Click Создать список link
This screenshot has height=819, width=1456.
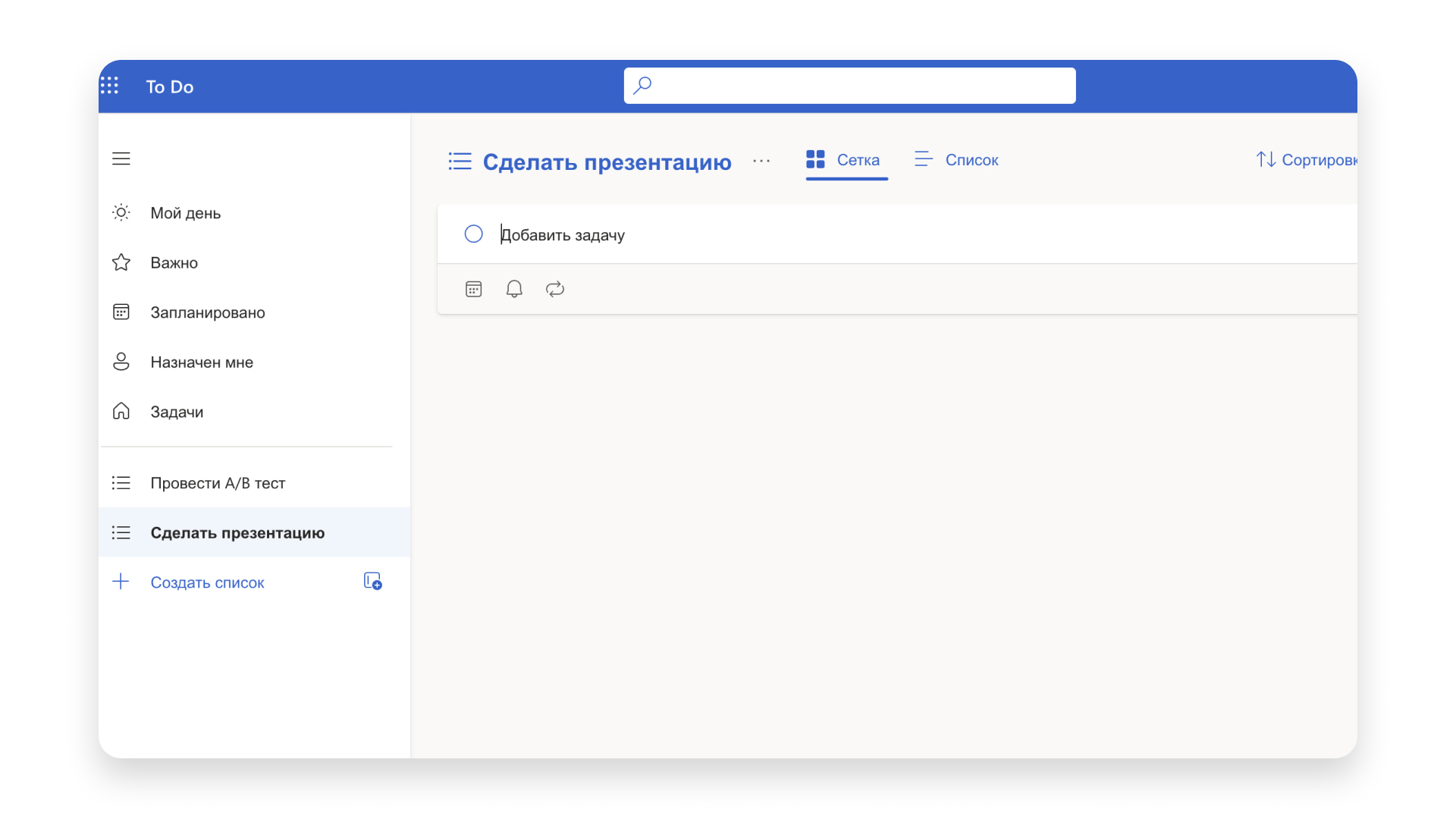click(x=207, y=582)
